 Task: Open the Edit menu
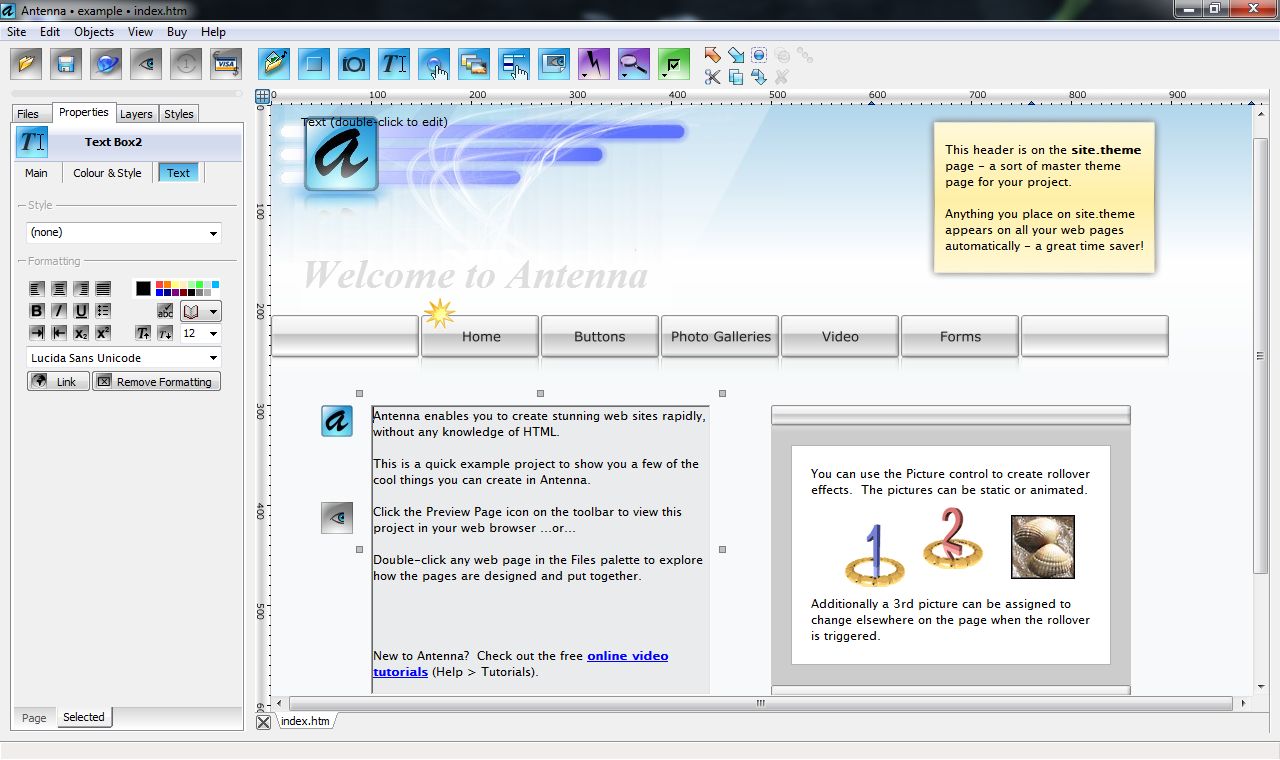tap(50, 32)
